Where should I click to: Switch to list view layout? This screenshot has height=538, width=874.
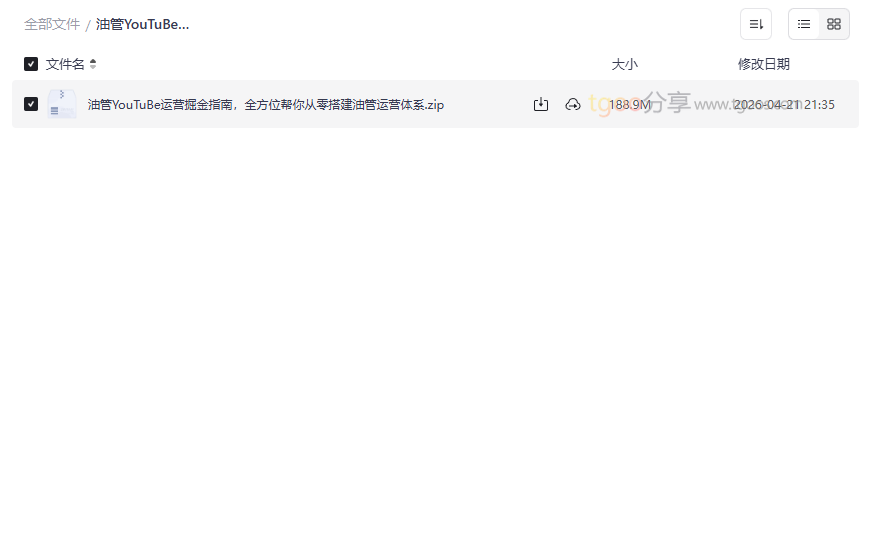coord(803,24)
